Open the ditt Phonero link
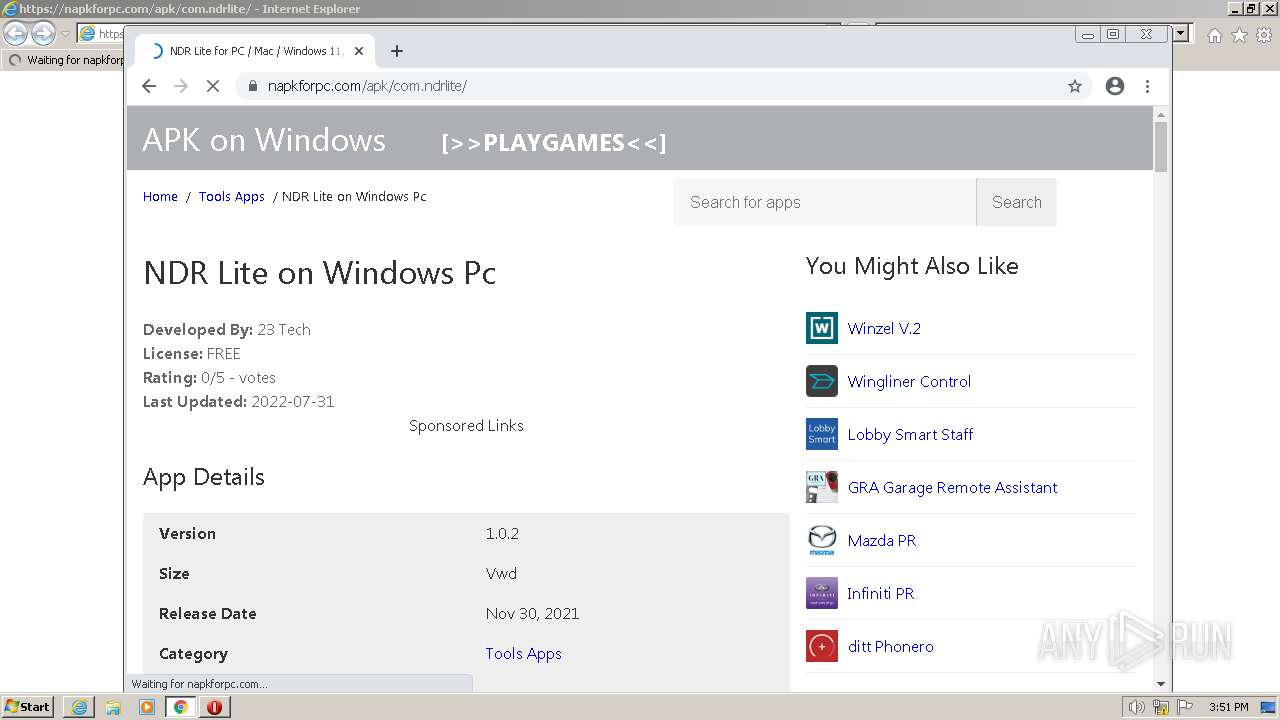 coord(890,646)
